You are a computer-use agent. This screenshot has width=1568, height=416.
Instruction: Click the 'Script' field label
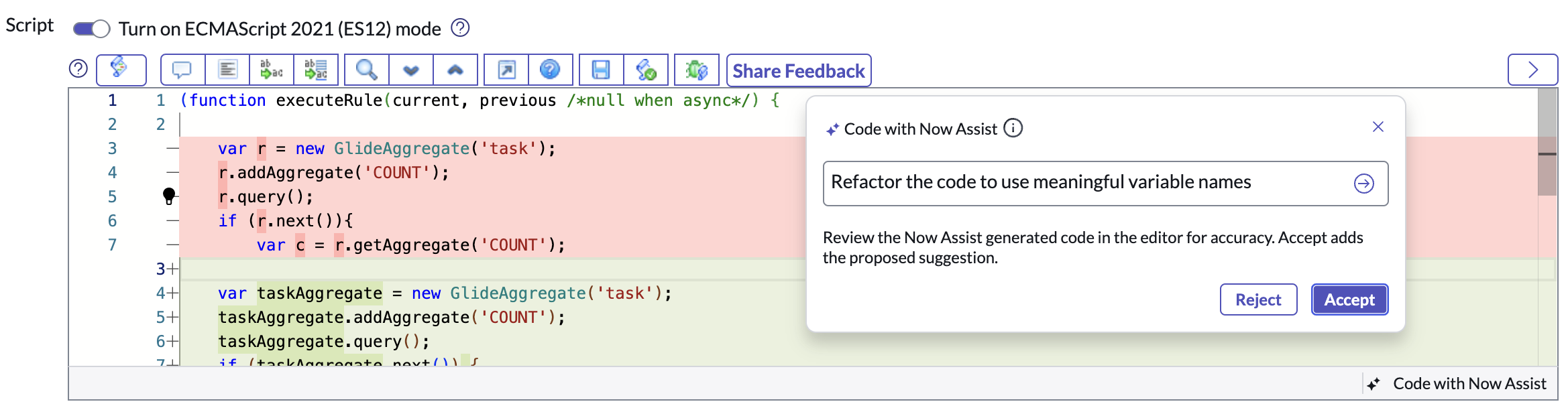[30, 25]
